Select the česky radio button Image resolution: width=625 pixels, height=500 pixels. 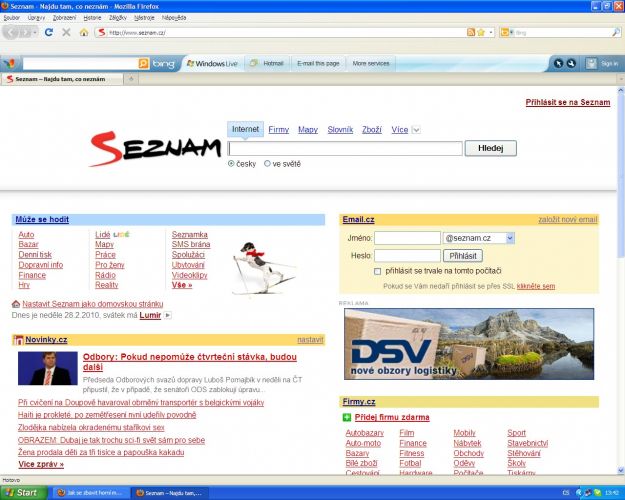coord(231,163)
